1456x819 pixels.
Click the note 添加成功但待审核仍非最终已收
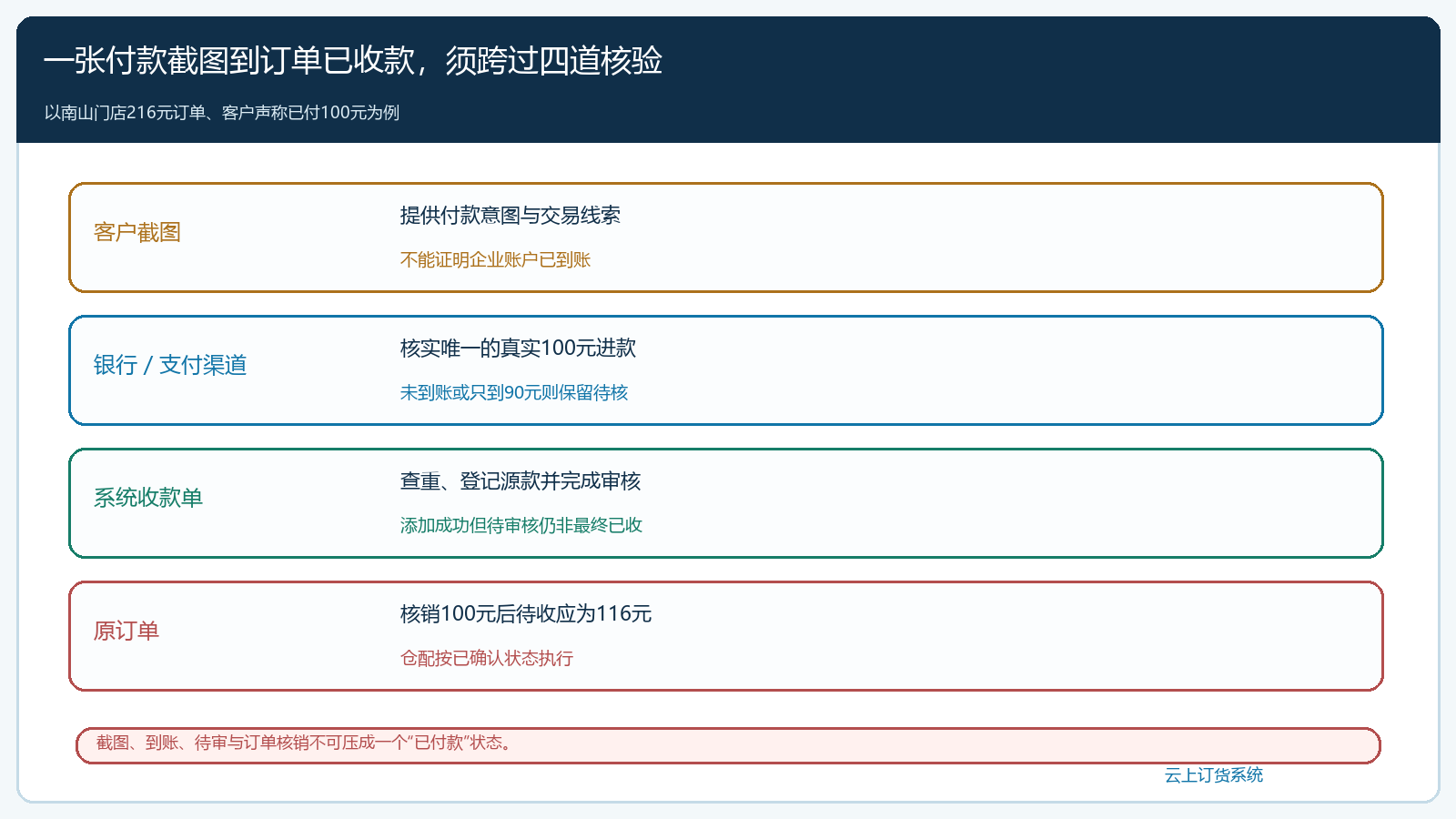click(x=521, y=526)
